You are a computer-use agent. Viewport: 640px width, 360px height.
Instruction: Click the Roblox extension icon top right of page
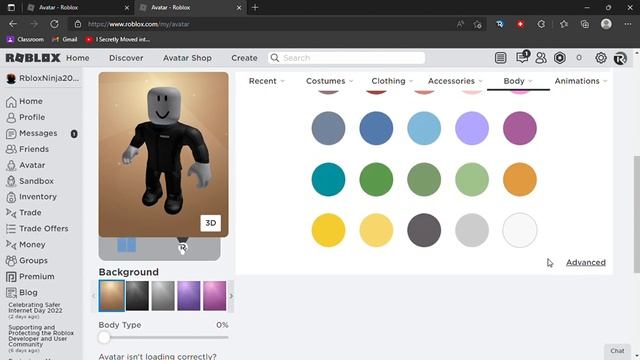coord(620,58)
